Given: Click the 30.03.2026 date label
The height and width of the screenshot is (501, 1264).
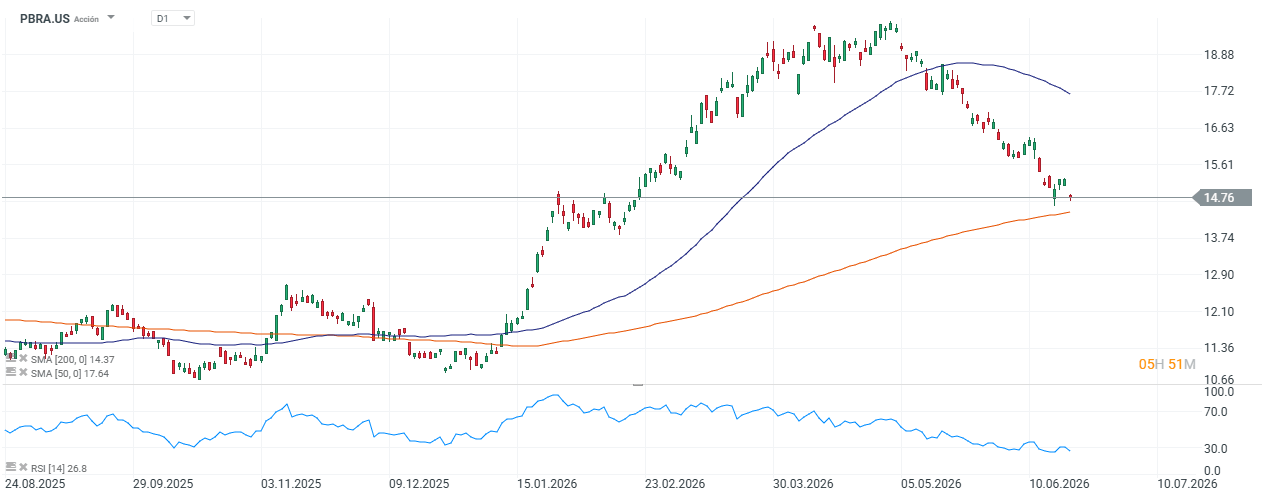Looking at the screenshot, I should pyautogui.click(x=804, y=483).
